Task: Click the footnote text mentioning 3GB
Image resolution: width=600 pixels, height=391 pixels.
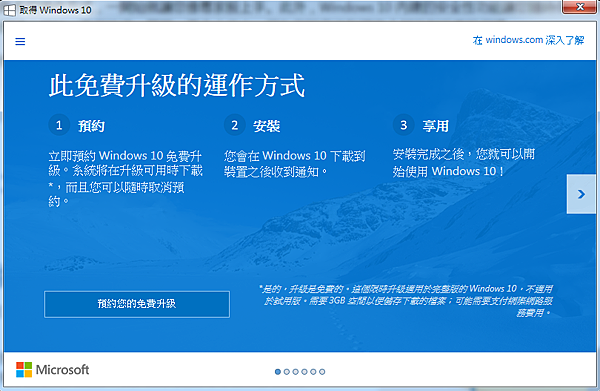Action: pyautogui.click(x=406, y=301)
